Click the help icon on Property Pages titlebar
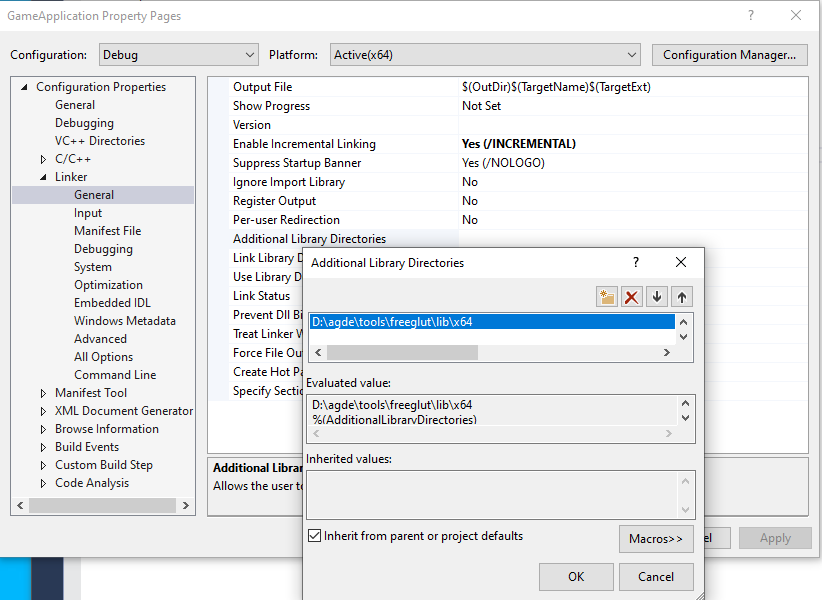The width and height of the screenshot is (822, 600). 750,16
